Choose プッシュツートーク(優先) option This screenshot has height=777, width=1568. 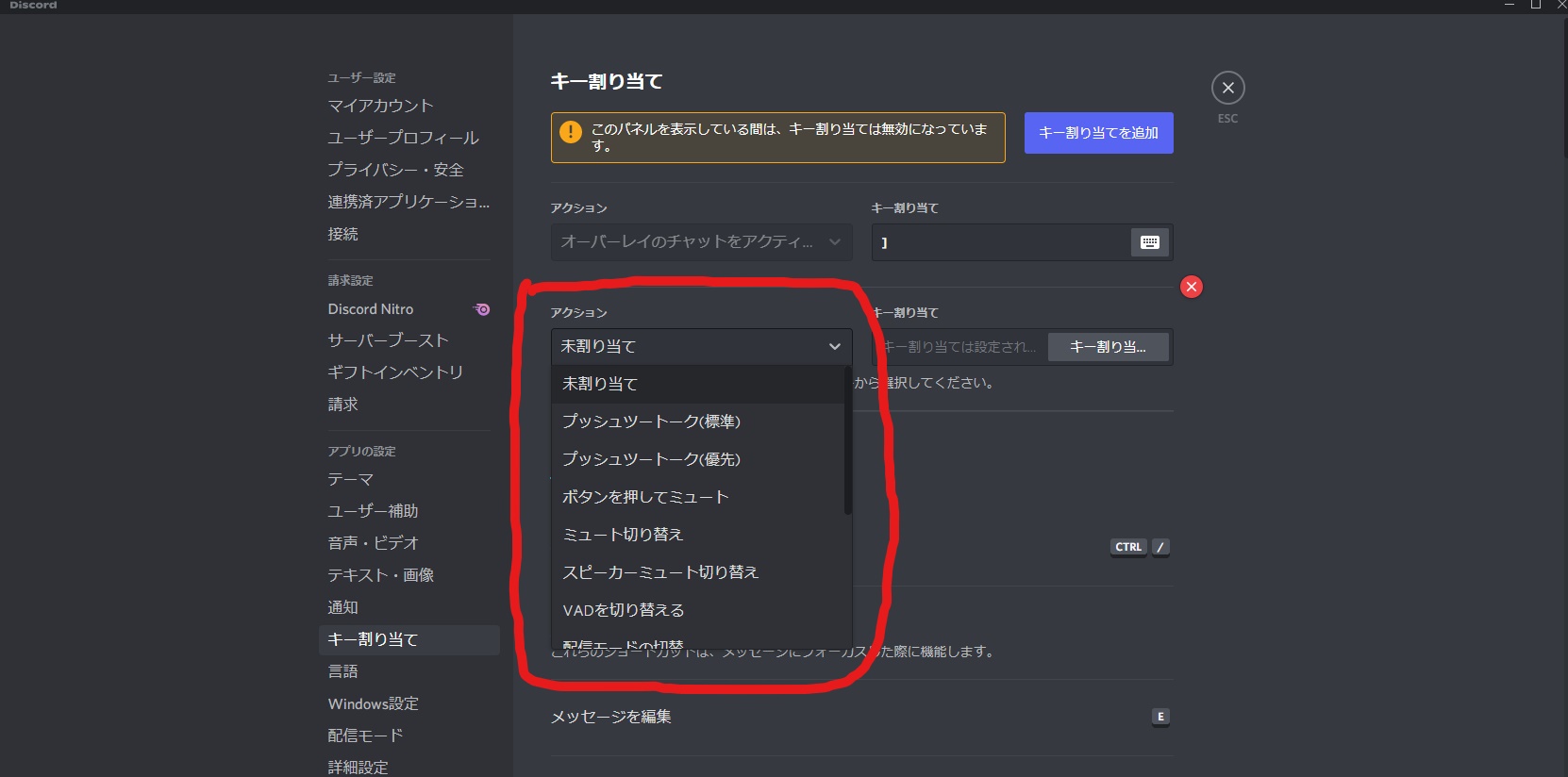click(x=651, y=459)
